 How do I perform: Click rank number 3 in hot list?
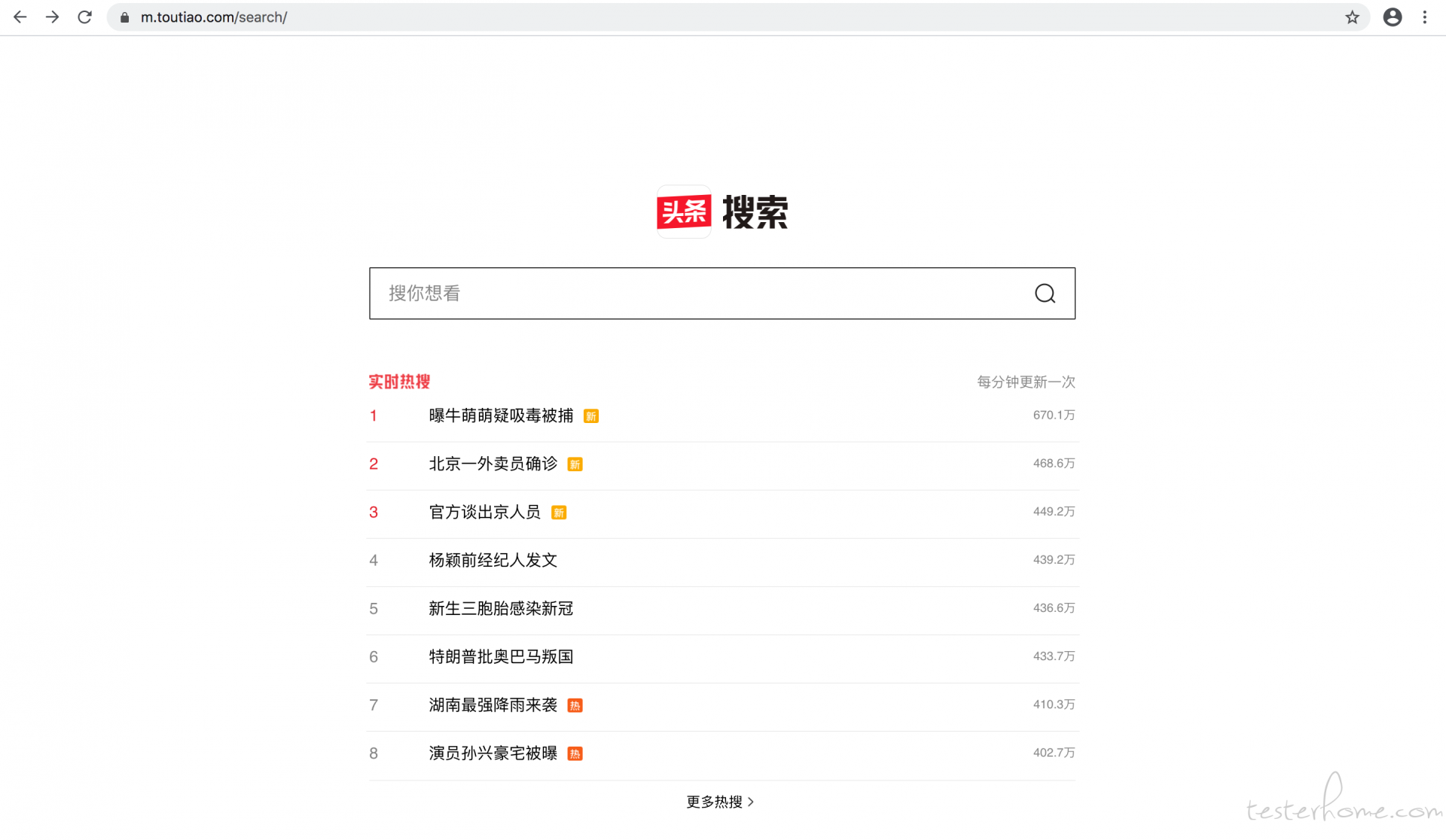(373, 512)
